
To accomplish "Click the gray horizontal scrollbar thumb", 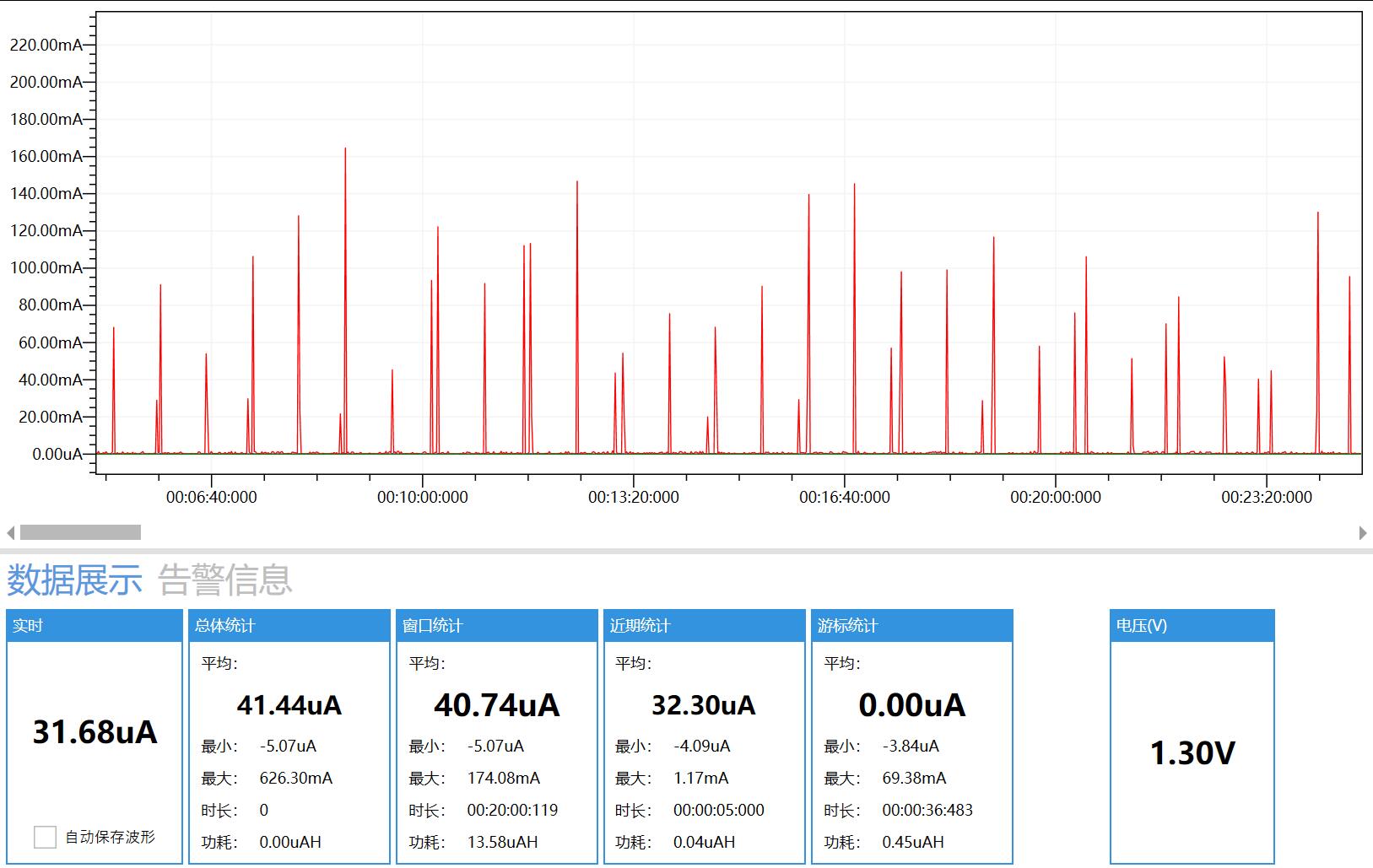I will click(x=80, y=533).
